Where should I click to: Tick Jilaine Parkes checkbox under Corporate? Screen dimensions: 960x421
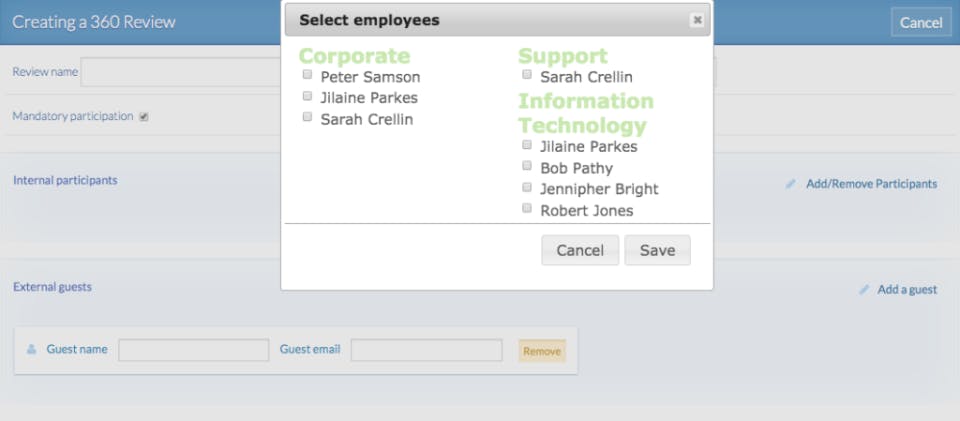tap(308, 96)
